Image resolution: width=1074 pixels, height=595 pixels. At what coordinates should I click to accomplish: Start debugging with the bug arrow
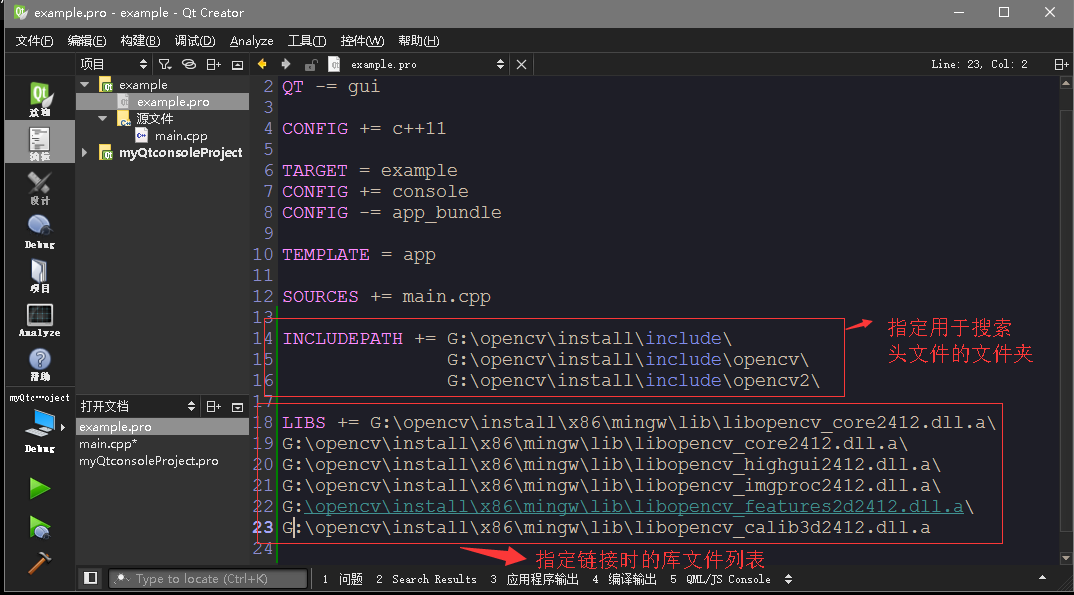(x=40, y=527)
